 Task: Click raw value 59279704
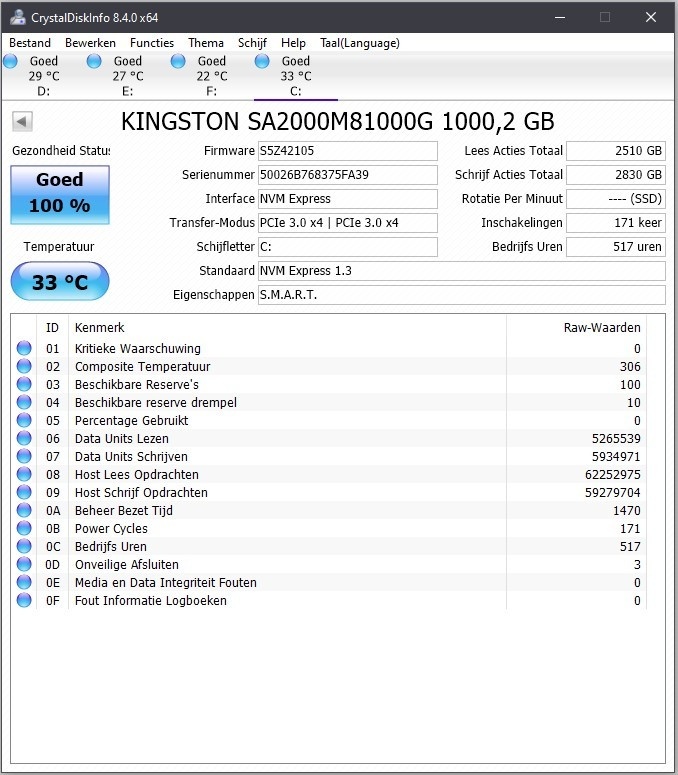point(612,492)
